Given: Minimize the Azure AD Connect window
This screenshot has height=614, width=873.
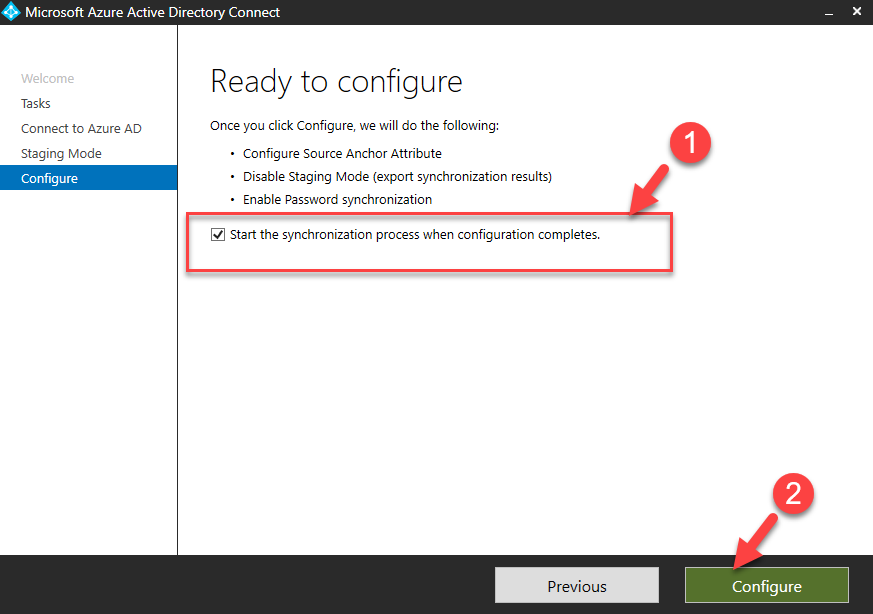Looking at the screenshot, I should 829,12.
